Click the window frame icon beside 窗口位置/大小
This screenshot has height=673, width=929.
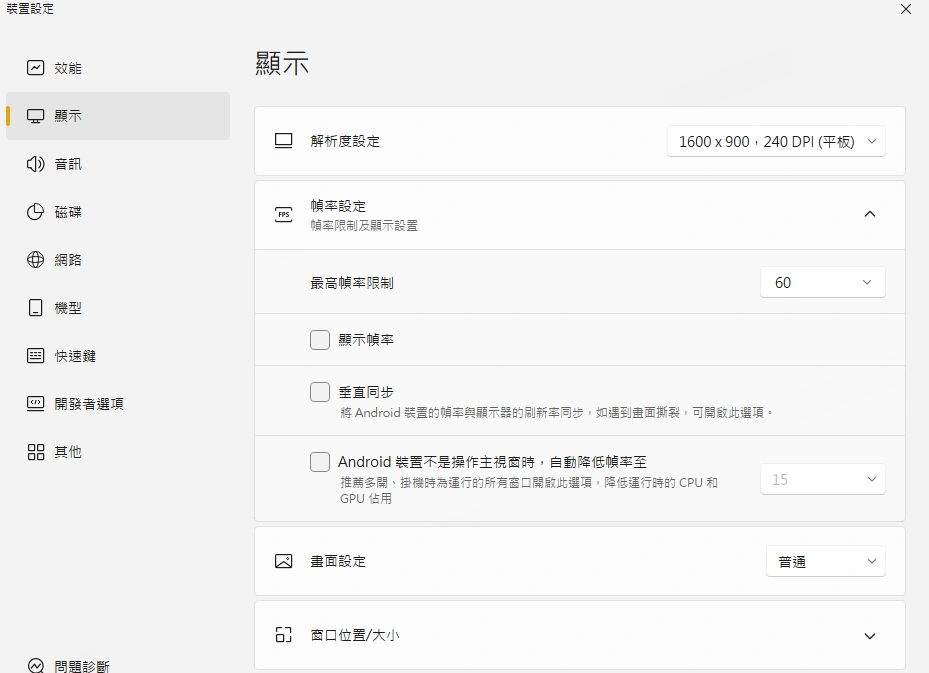tap(284, 635)
